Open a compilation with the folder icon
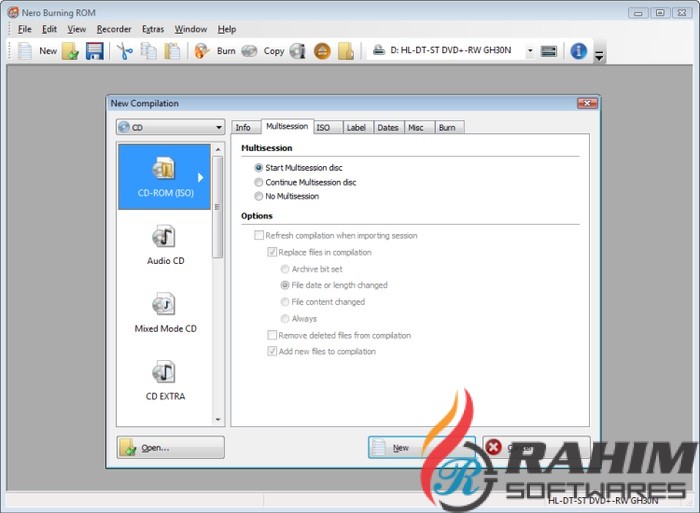This screenshot has width=700, height=513. tap(71, 51)
